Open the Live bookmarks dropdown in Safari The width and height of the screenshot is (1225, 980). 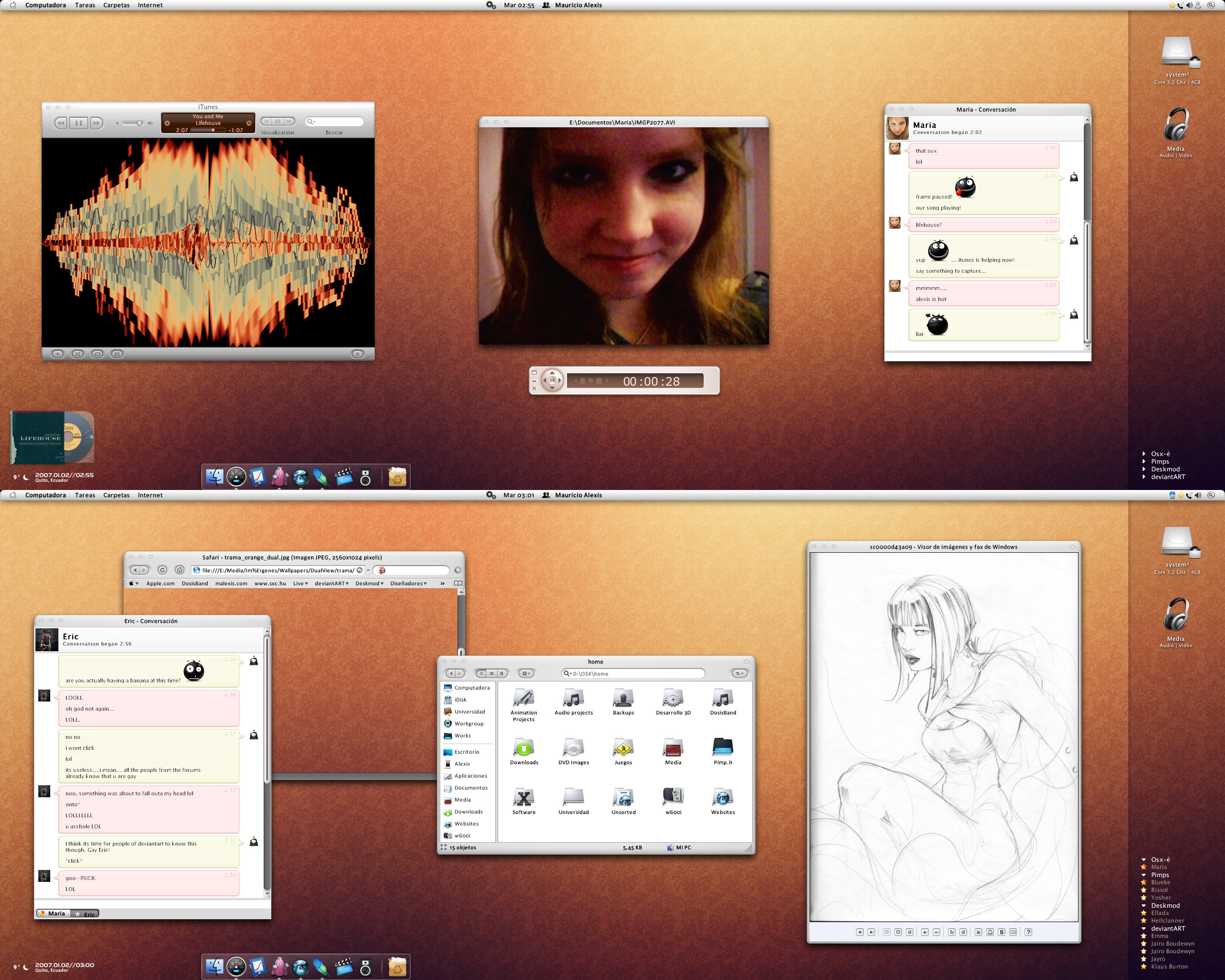[x=301, y=583]
